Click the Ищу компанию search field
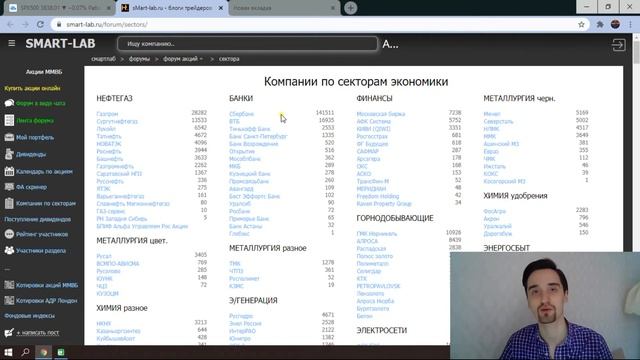The height and width of the screenshot is (360, 640). 247,44
